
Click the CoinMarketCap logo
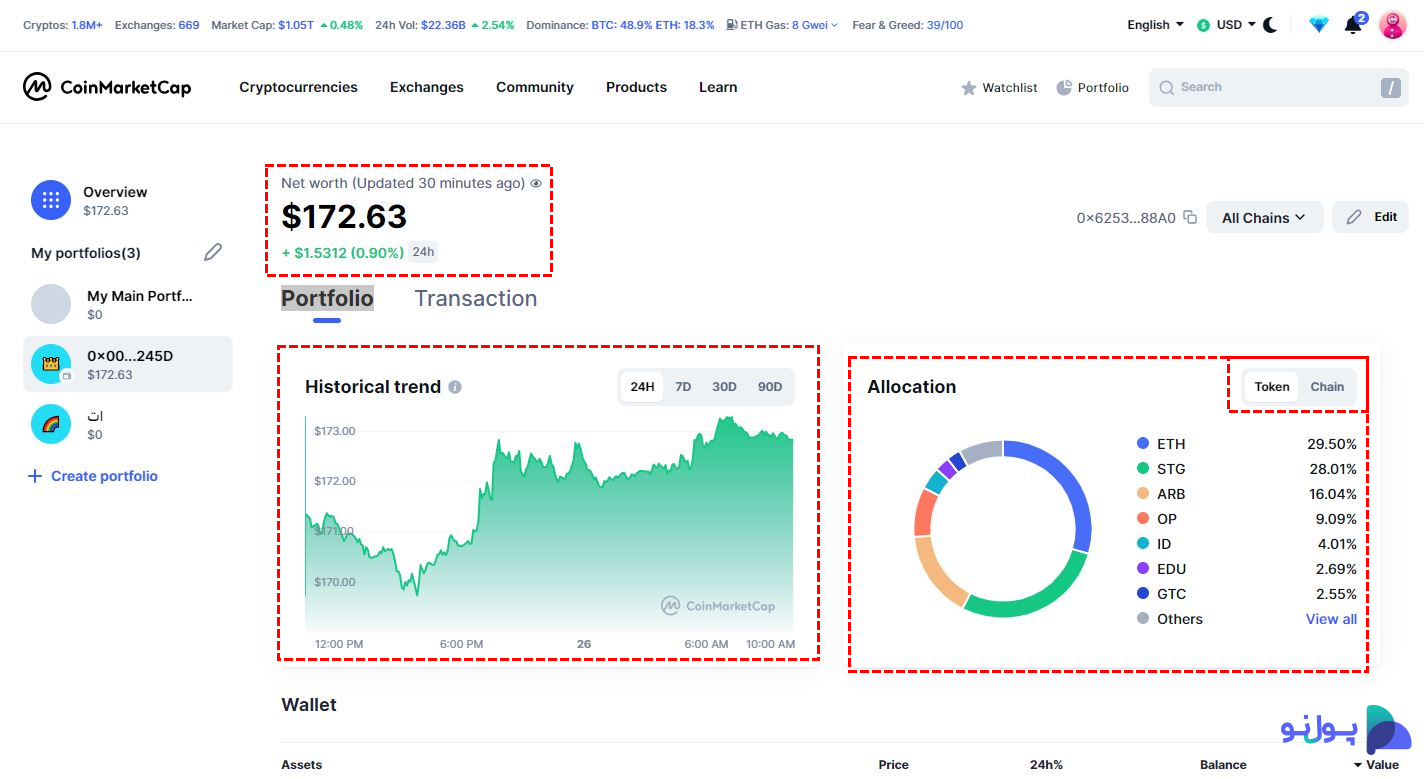click(107, 87)
